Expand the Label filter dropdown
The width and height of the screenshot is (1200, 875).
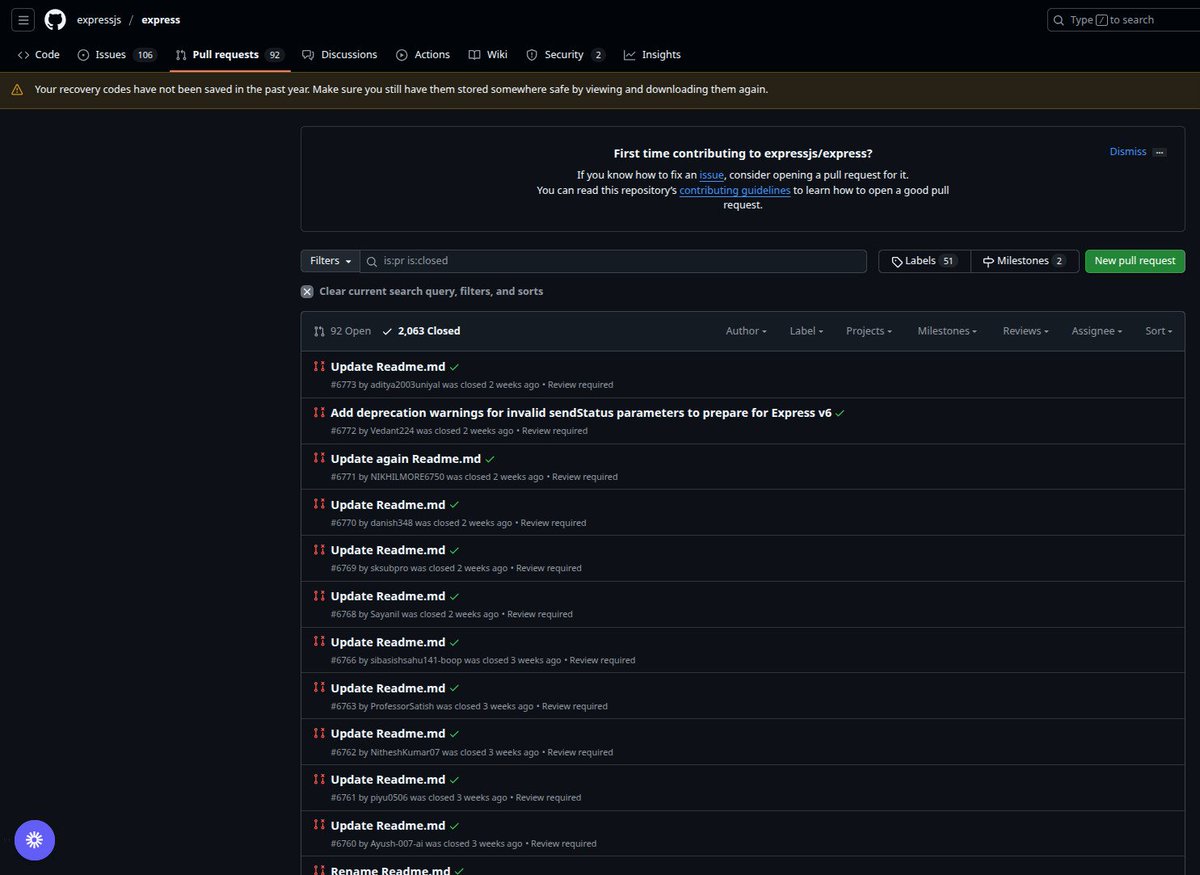point(806,331)
